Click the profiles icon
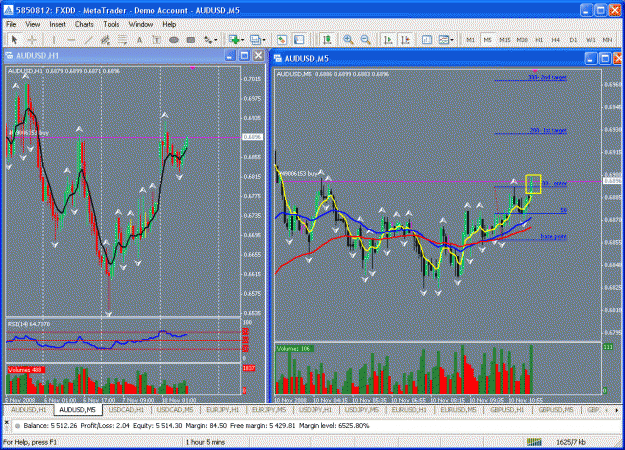This screenshot has height=450, width=625. tap(255, 40)
